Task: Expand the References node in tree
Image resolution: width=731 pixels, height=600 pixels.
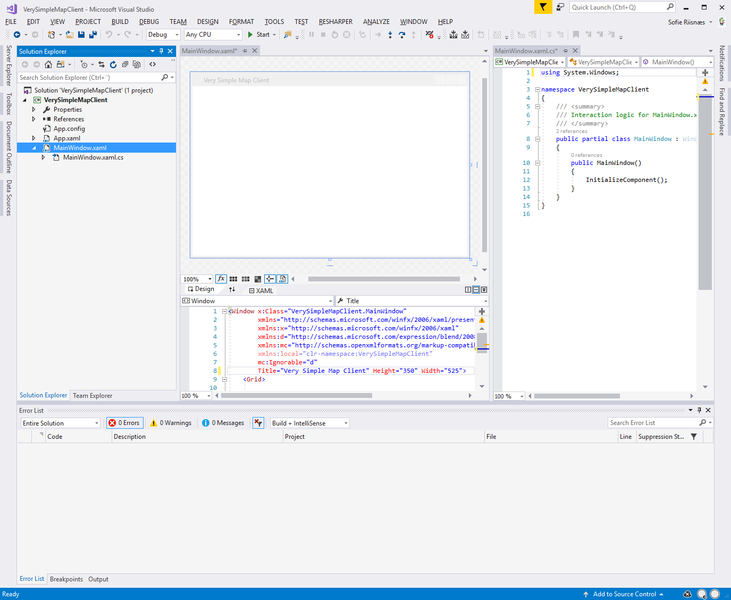Action: [34, 119]
